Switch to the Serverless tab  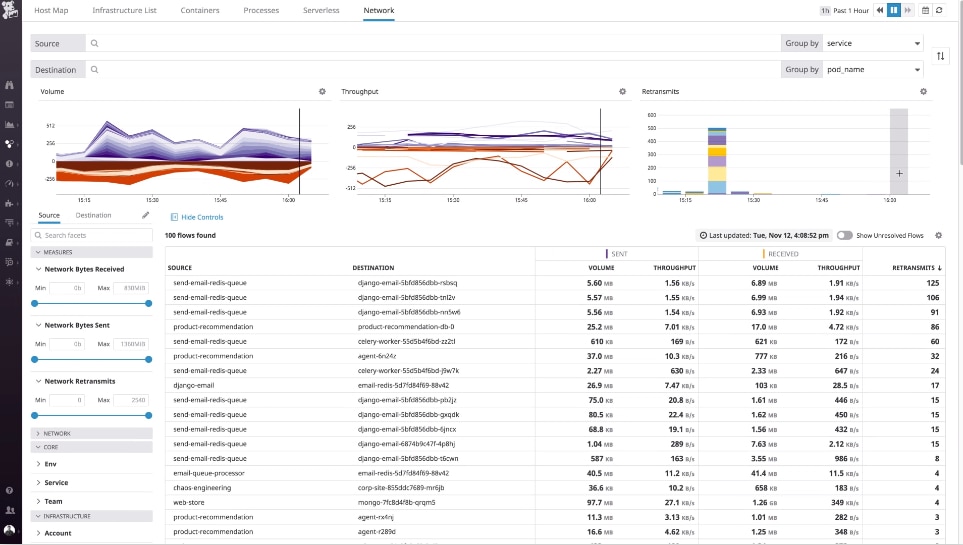click(x=321, y=10)
